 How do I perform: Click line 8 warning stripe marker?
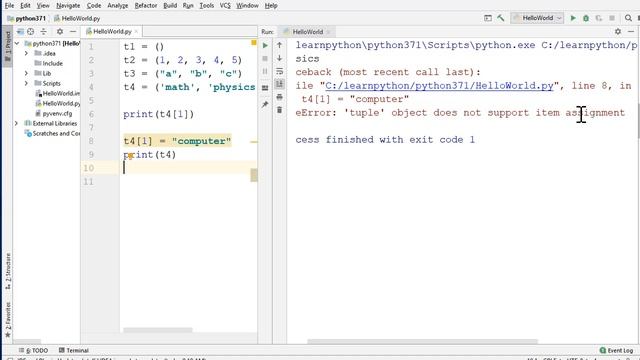point(254,142)
